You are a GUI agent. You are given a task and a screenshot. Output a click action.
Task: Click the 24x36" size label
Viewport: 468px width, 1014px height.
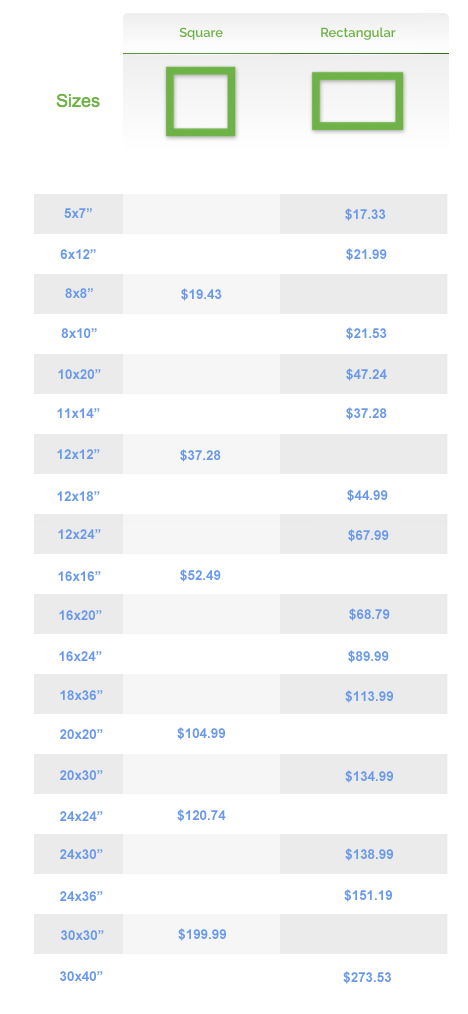81,896
